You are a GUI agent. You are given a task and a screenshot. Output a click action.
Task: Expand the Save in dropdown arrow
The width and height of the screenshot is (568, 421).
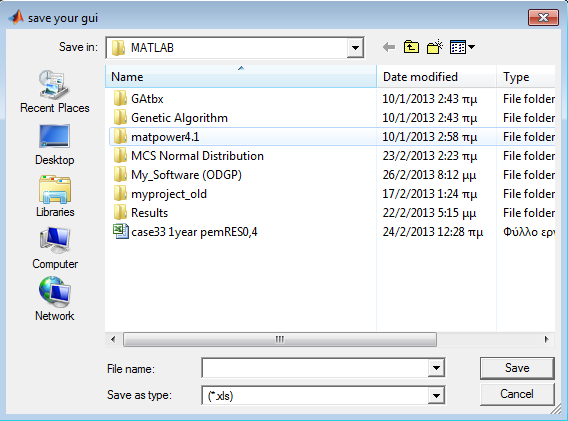coord(355,47)
